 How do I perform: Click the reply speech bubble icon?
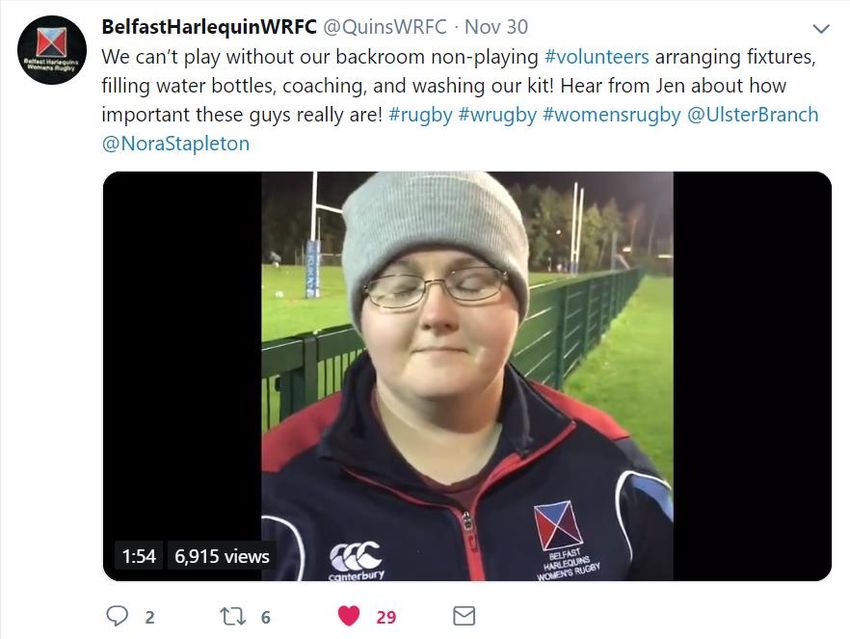click(117, 616)
